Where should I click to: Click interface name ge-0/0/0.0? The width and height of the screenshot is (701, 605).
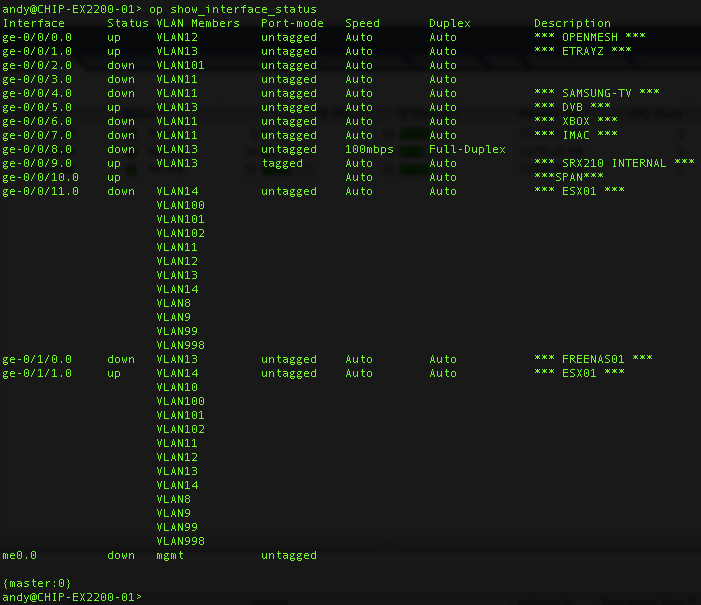click(37, 38)
